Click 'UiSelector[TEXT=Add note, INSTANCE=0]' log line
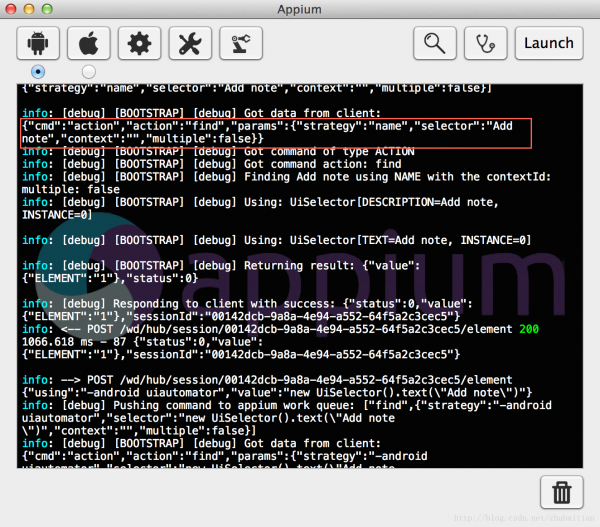Image resolution: width=600 pixels, height=527 pixels. pos(277,240)
